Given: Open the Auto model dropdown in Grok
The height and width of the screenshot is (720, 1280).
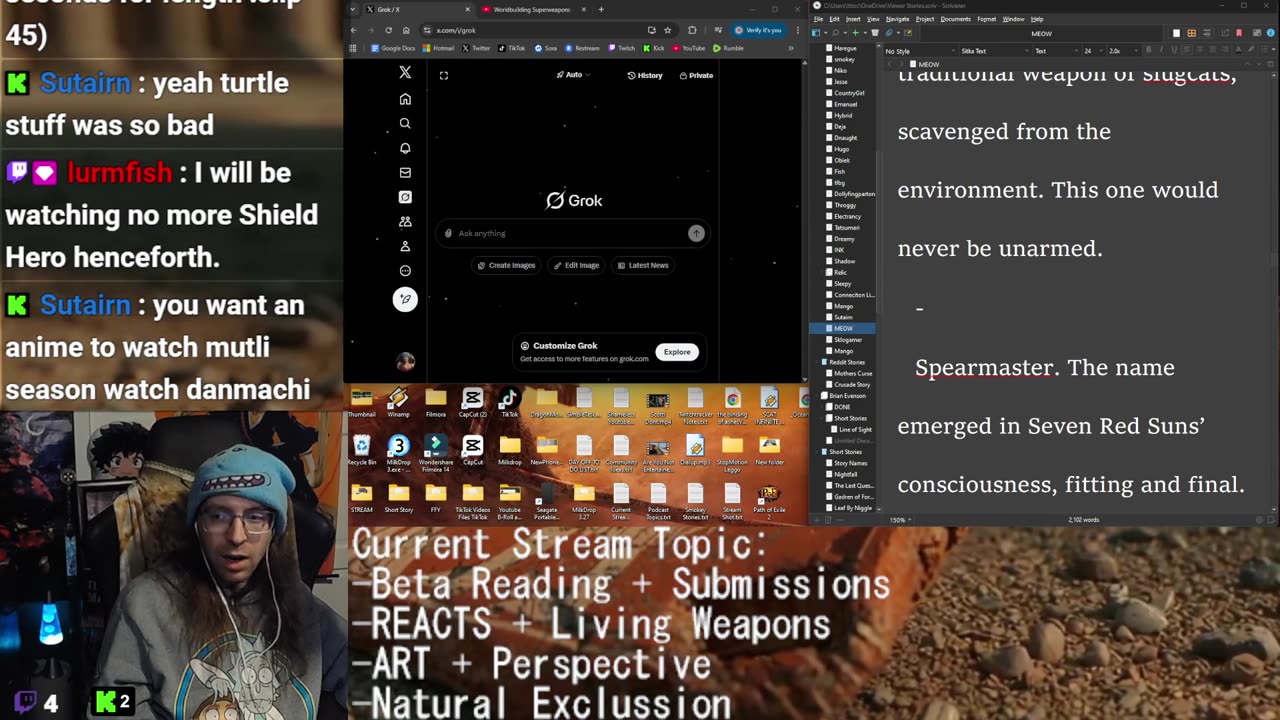Looking at the screenshot, I should (573, 75).
